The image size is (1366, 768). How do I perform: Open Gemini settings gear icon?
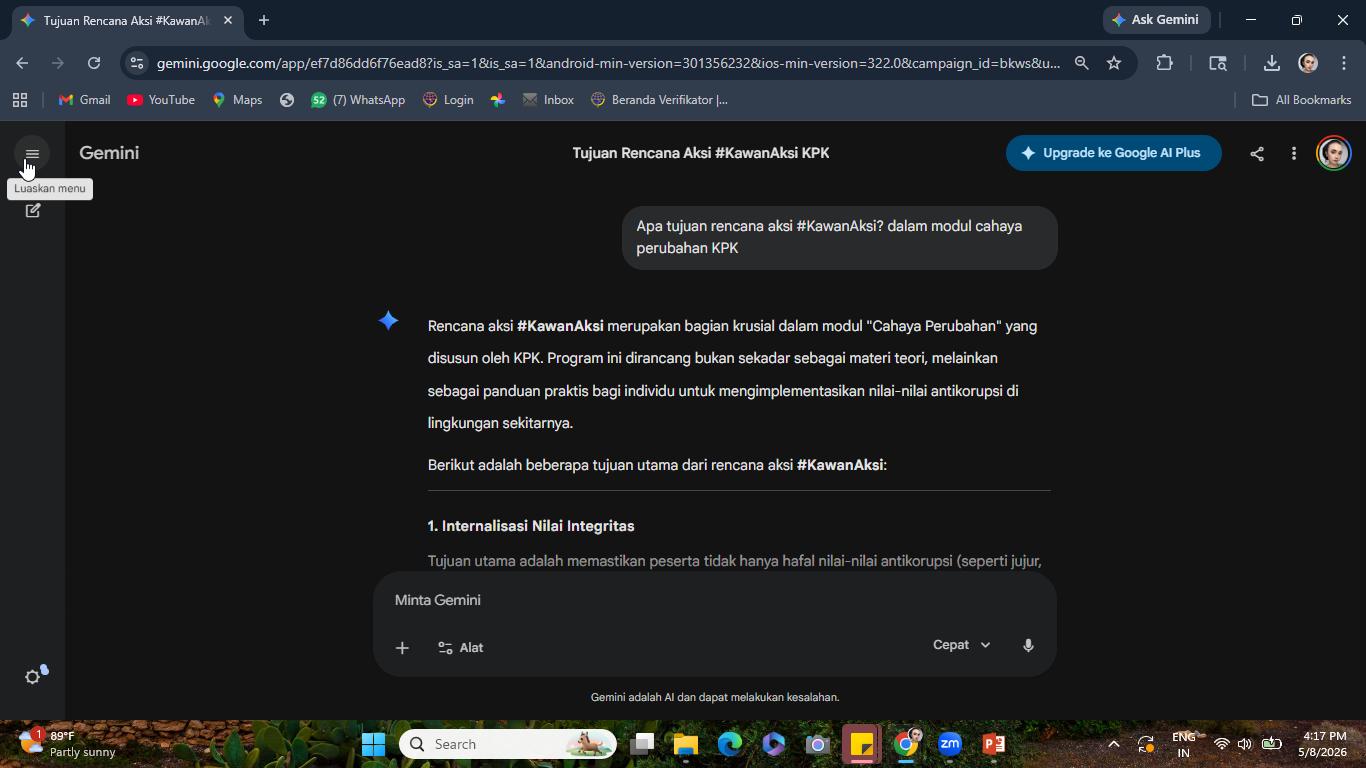pyautogui.click(x=33, y=677)
